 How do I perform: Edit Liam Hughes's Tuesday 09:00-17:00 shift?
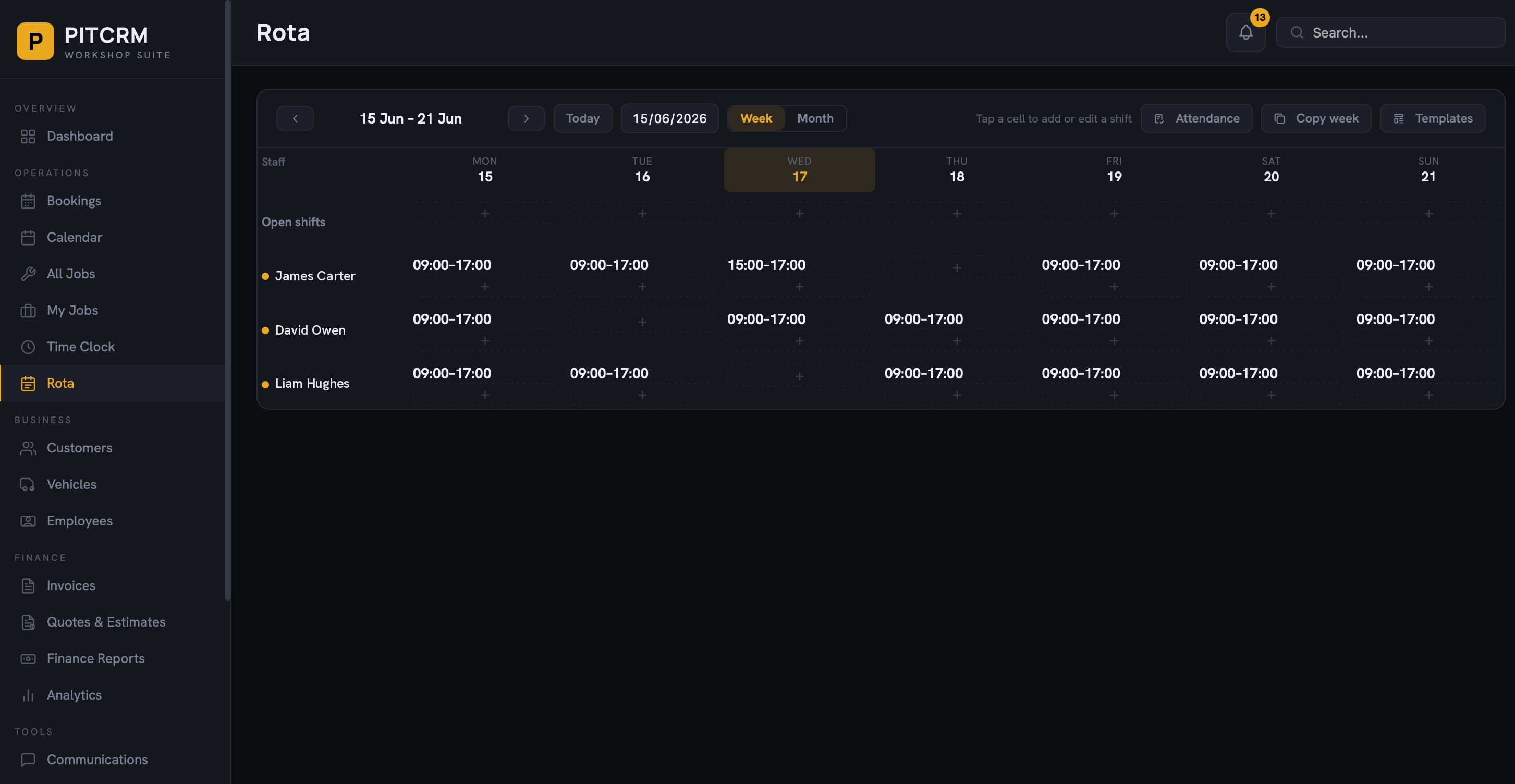coord(609,373)
